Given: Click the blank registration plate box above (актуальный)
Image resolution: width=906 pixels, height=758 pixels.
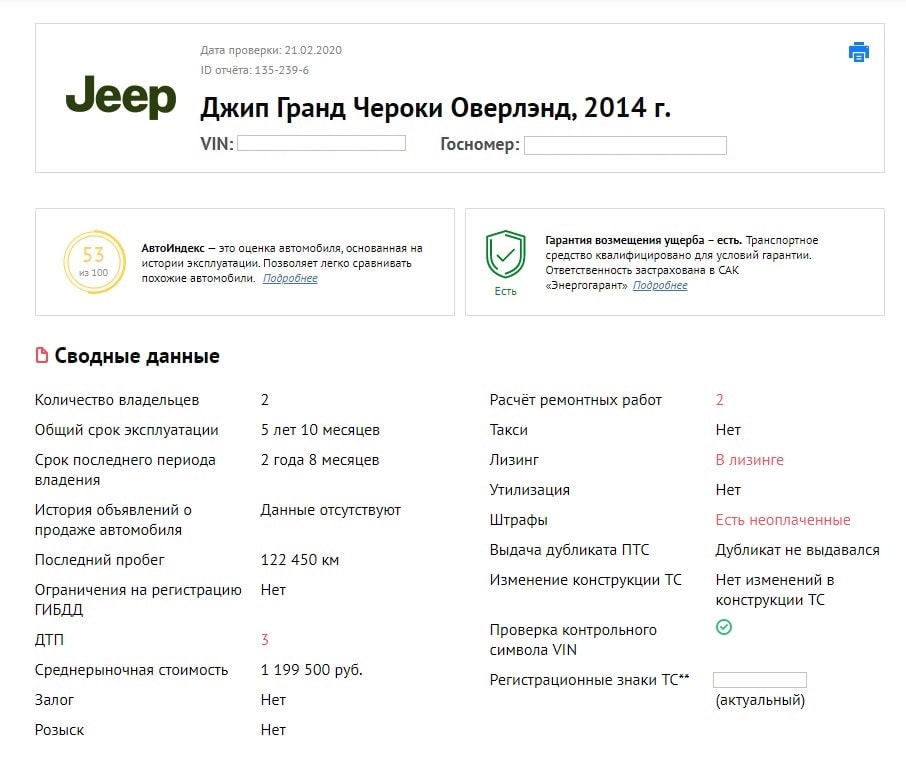Looking at the screenshot, I should click(760, 679).
